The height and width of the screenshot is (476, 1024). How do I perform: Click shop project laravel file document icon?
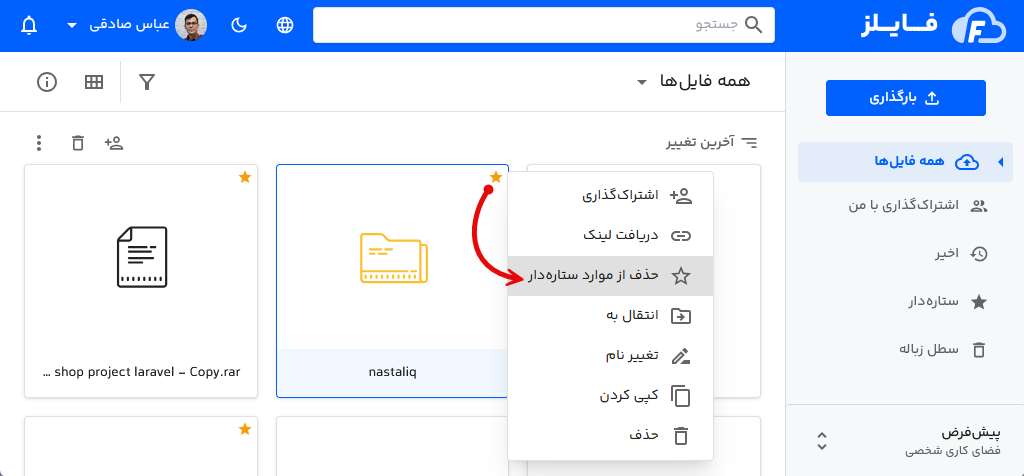pos(142,257)
